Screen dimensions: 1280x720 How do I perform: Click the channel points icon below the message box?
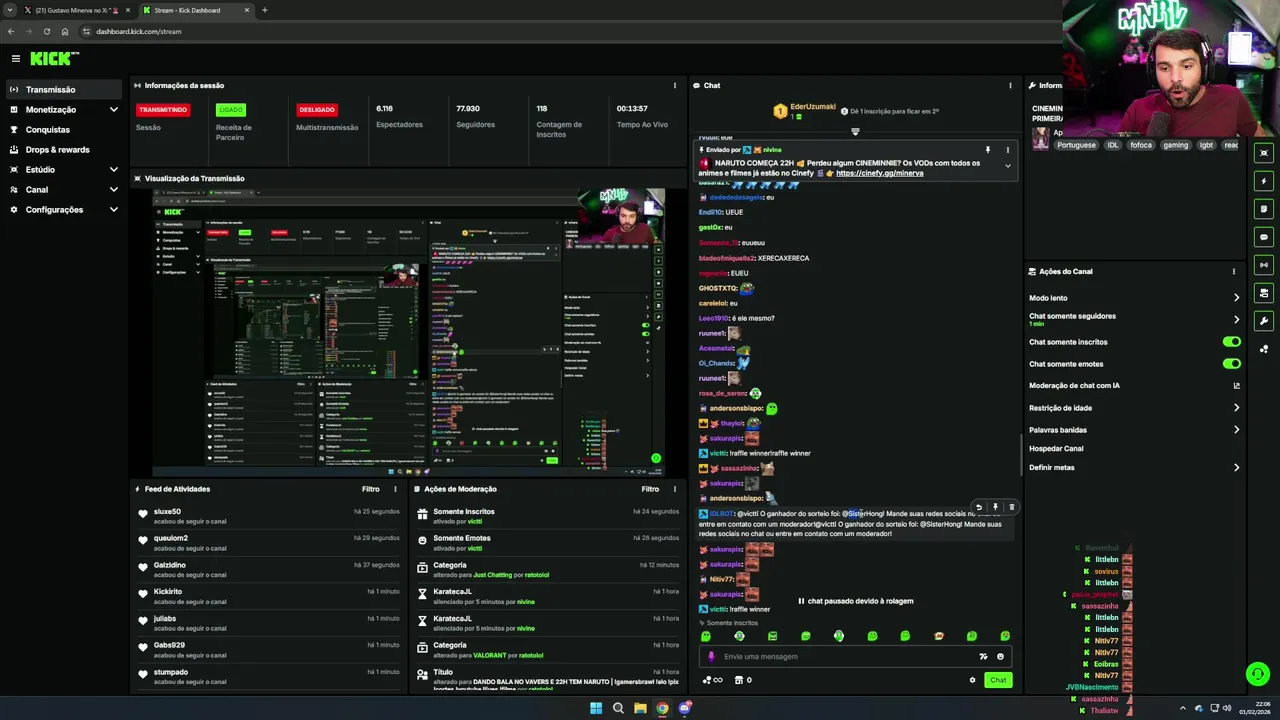coord(712,680)
